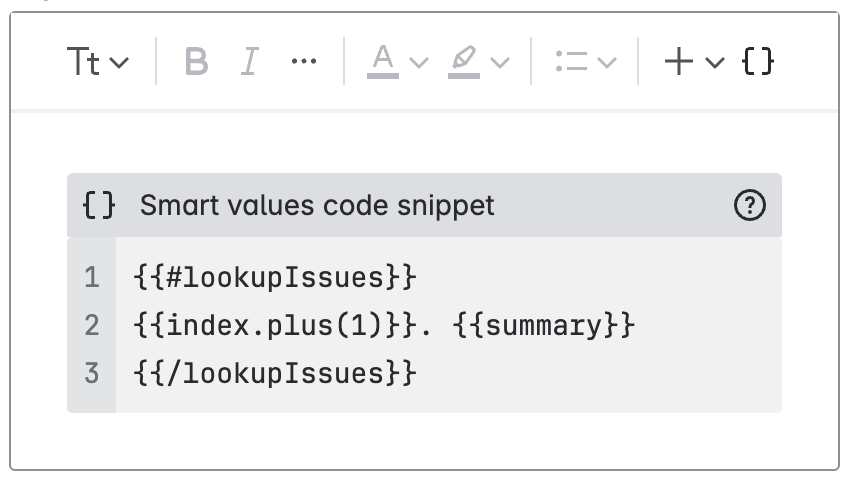Expand the insert menu chevron
The height and width of the screenshot is (486, 850).
714,63
